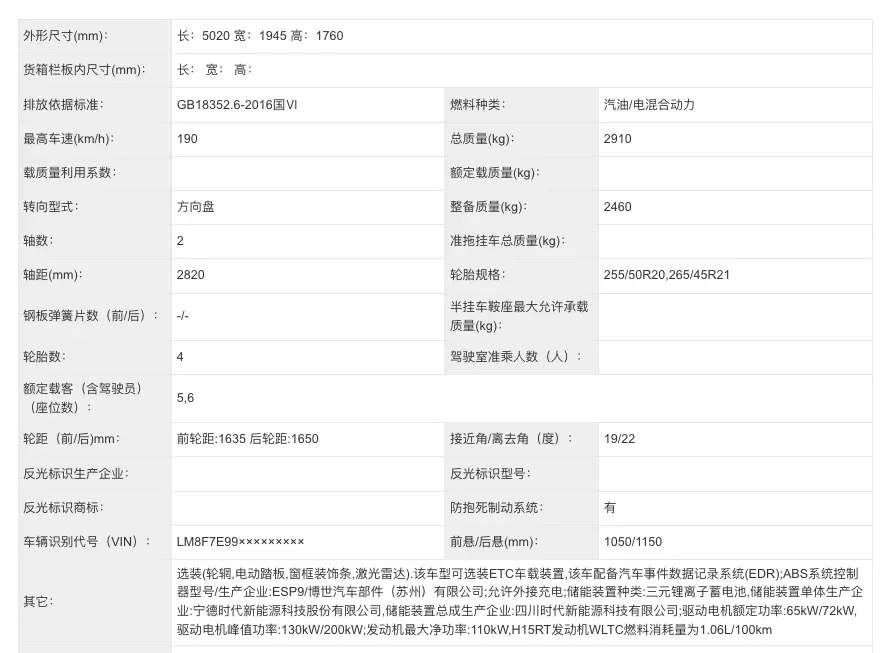The image size is (891, 653).
Task: Select tire count value 4
Action: [180, 357]
